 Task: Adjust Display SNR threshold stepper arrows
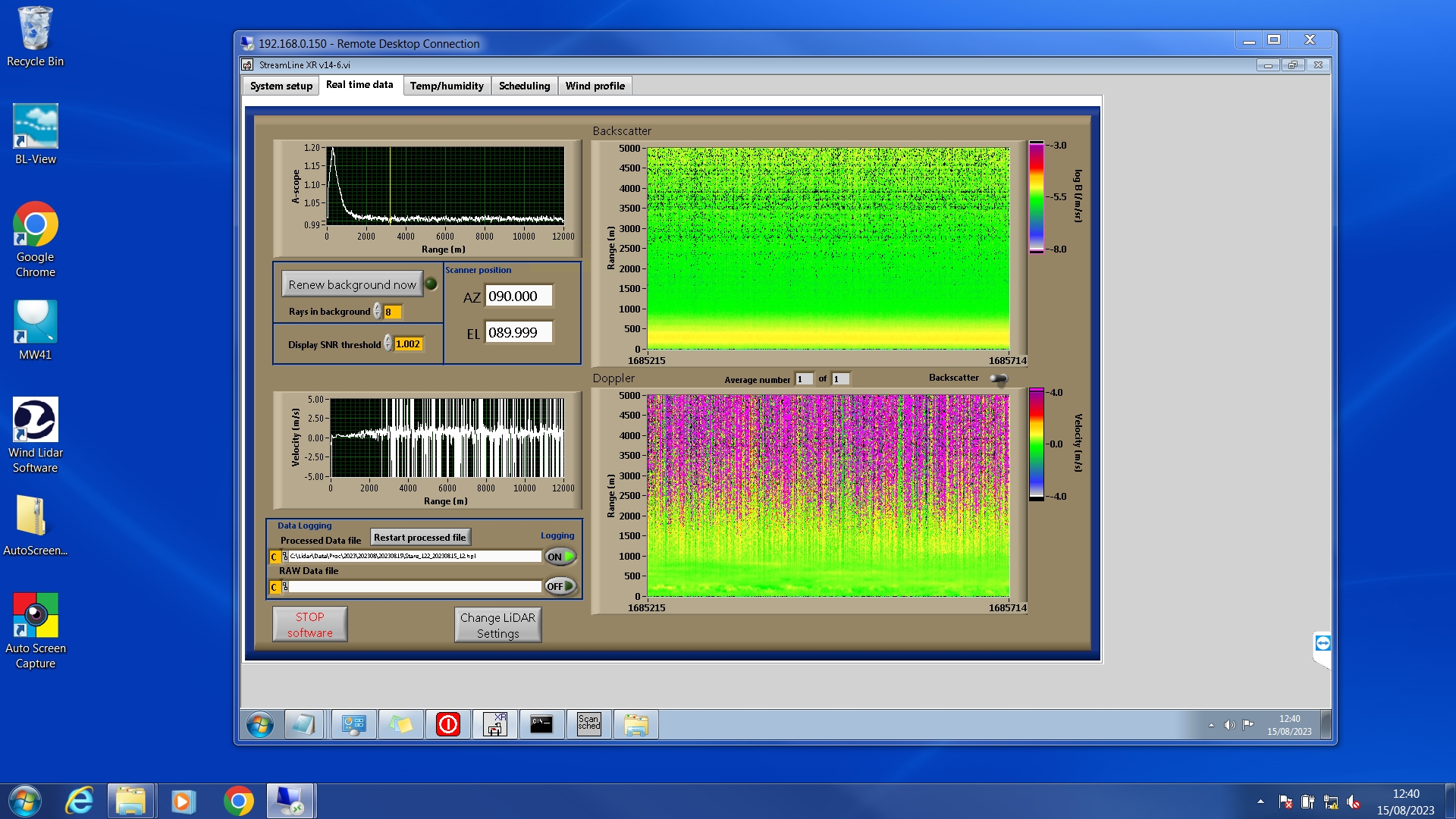[388, 344]
